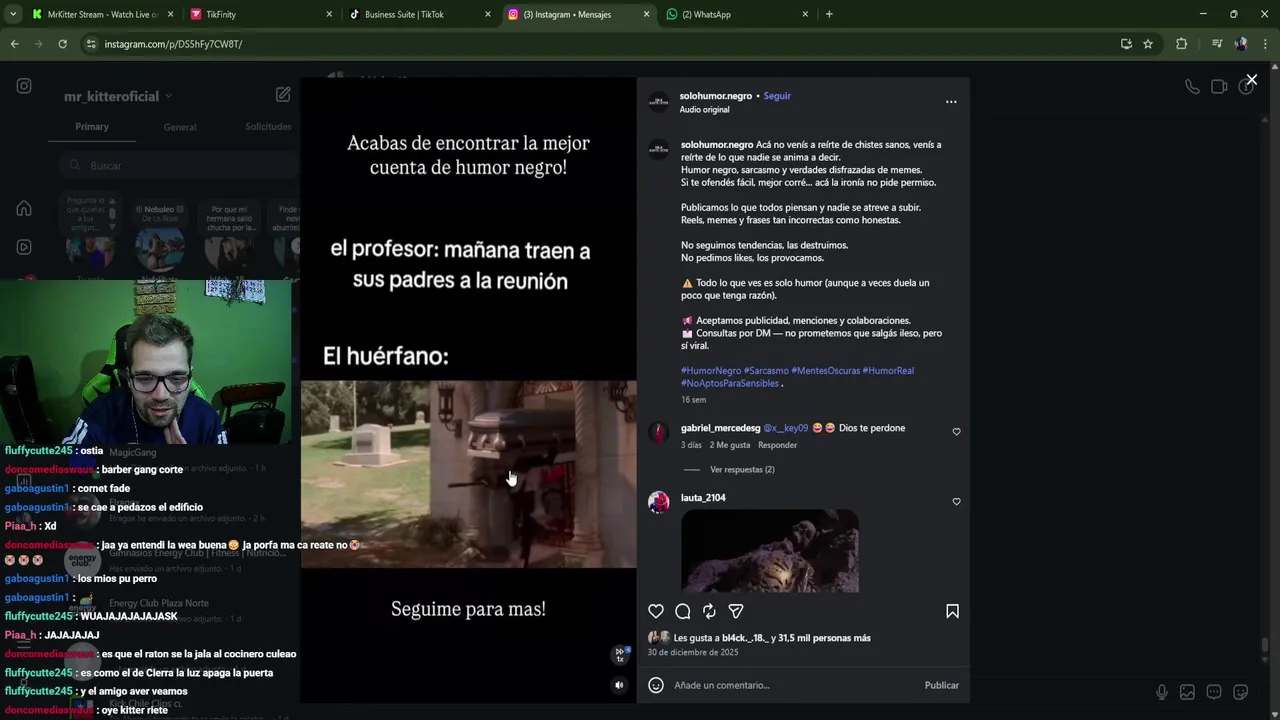Like gabriel_mercedesg's comment
Screen dimensions: 1280x720
[x=956, y=432]
